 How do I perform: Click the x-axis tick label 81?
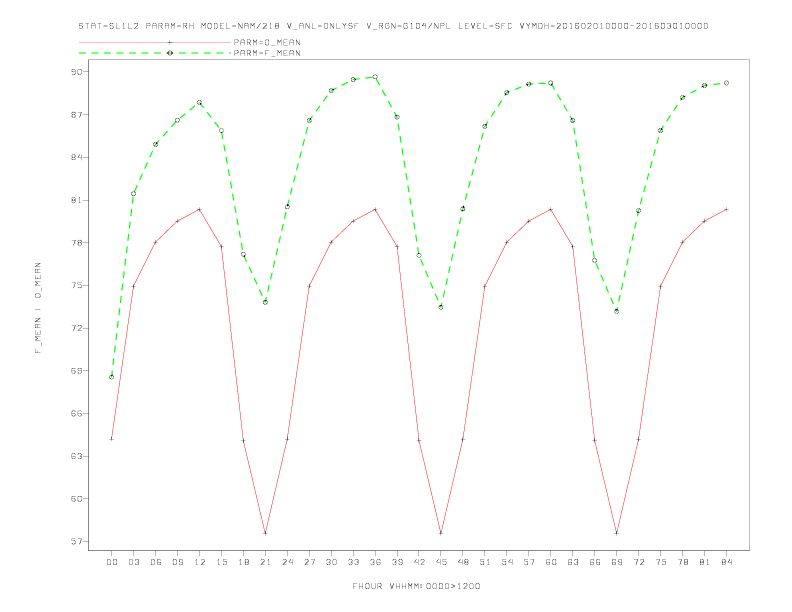(705, 562)
